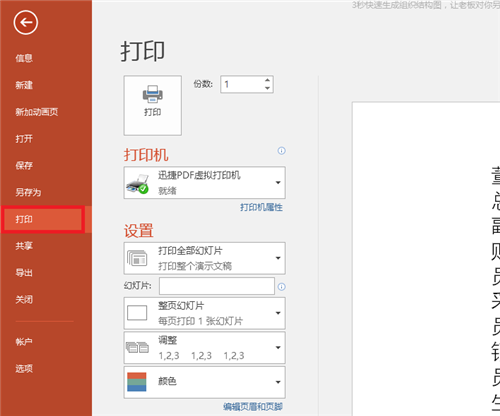Open 帐户 page from sidebar

coord(24,342)
